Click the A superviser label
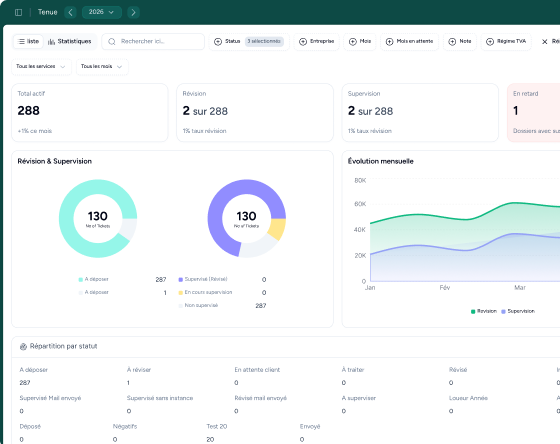This screenshot has width=560, height=444. 359,398
